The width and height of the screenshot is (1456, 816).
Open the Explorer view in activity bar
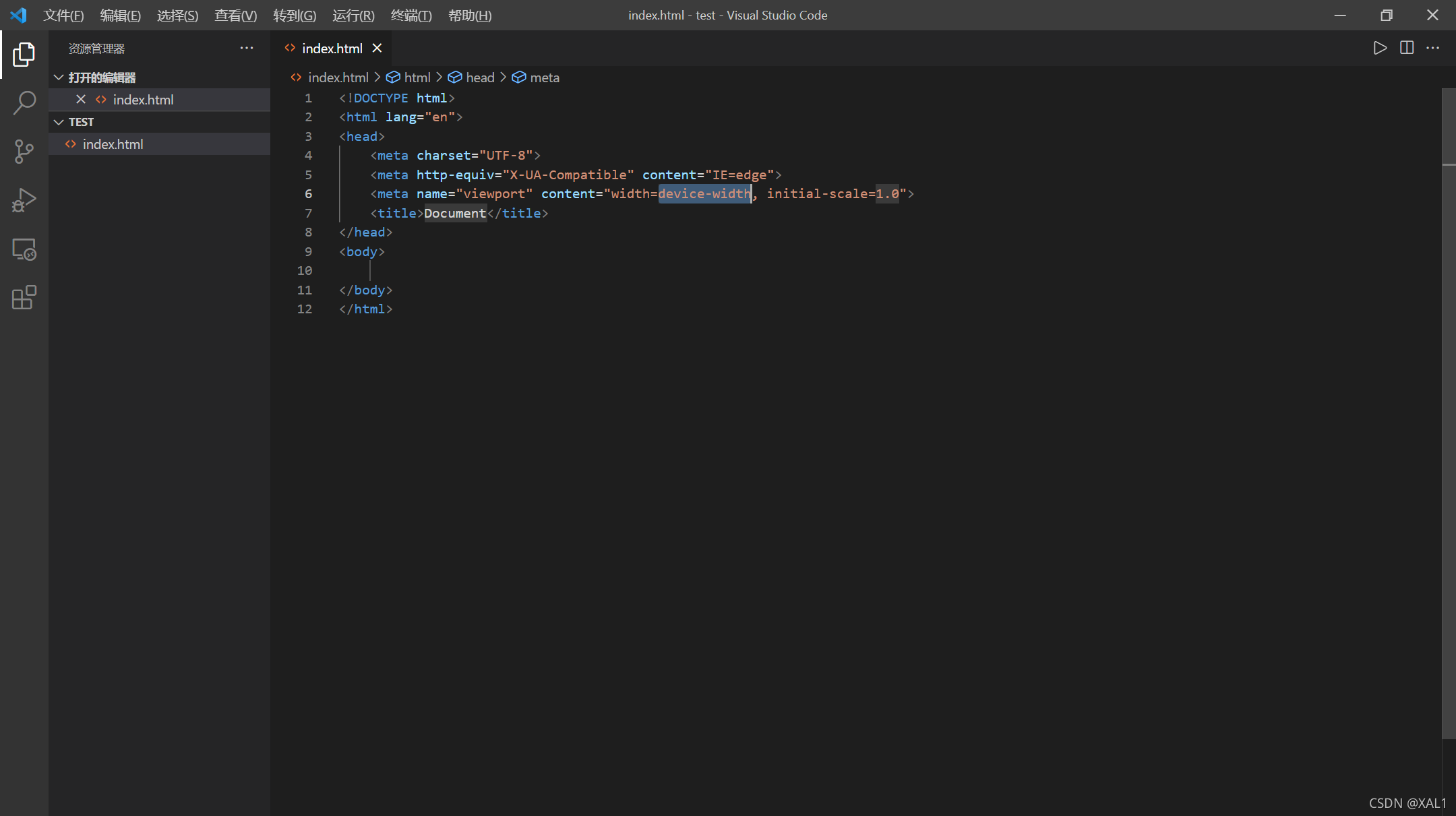(24, 55)
